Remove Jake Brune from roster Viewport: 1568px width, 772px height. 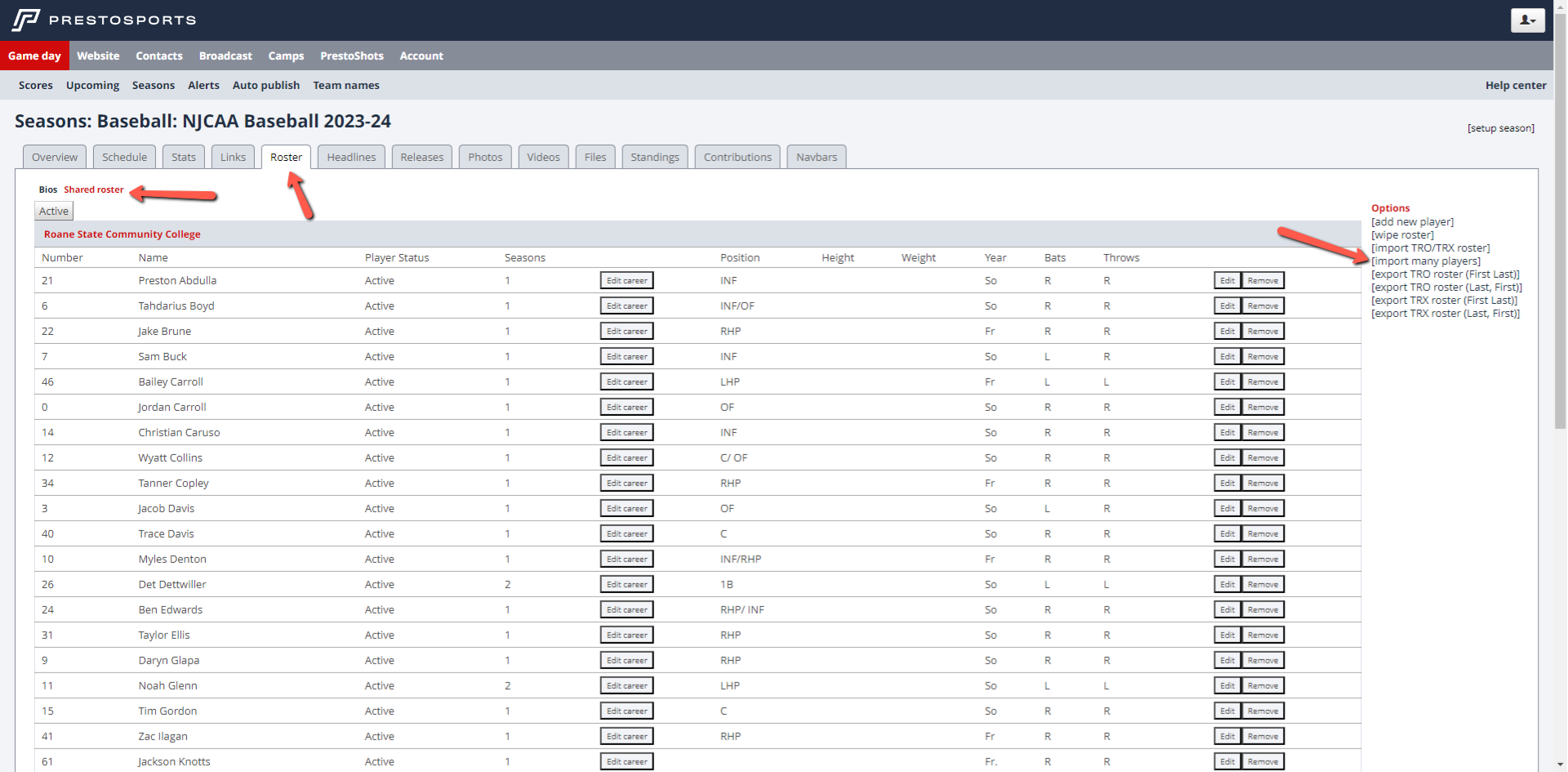coord(1263,331)
